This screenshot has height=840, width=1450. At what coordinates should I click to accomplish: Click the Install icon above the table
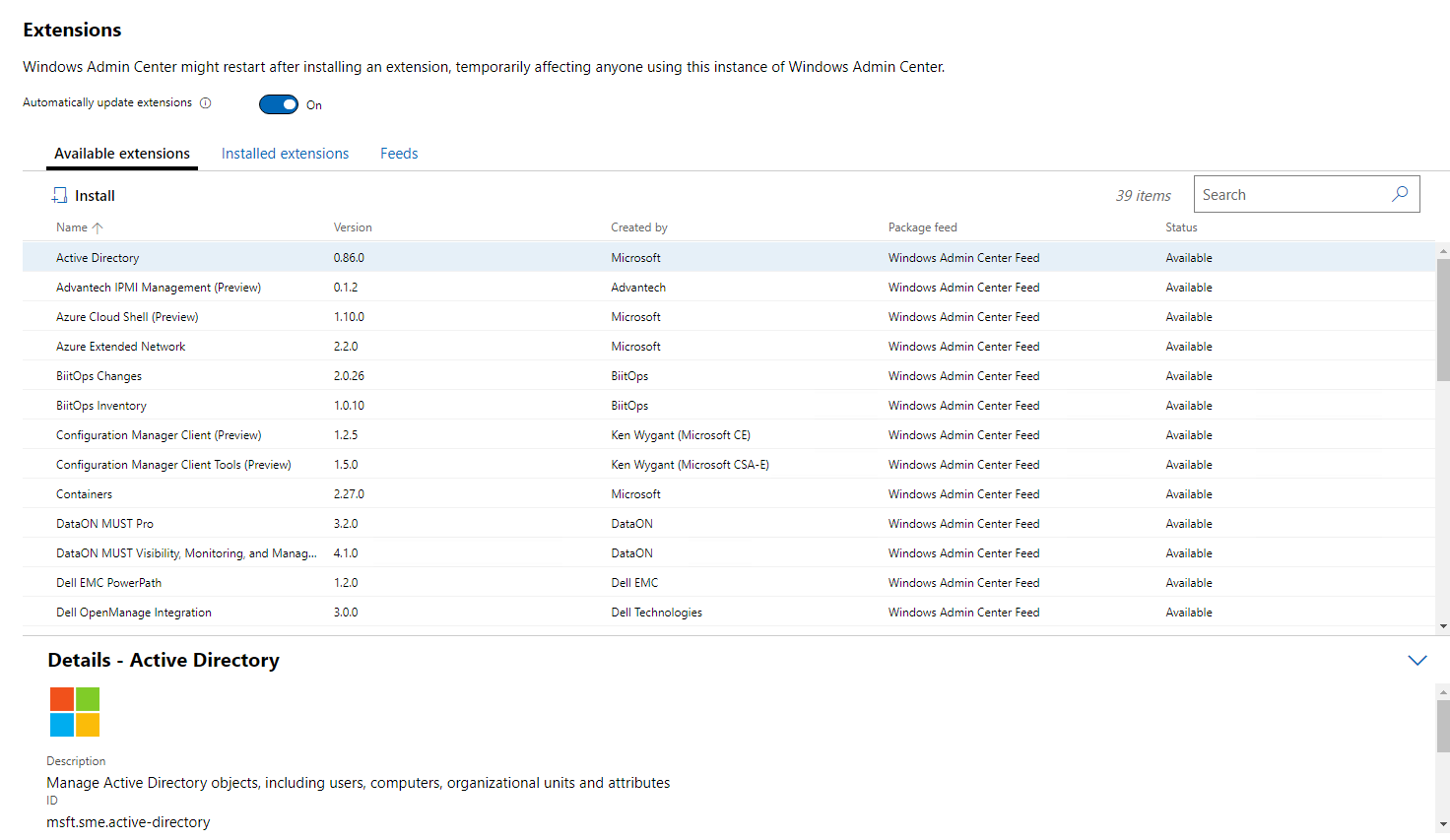(x=60, y=194)
